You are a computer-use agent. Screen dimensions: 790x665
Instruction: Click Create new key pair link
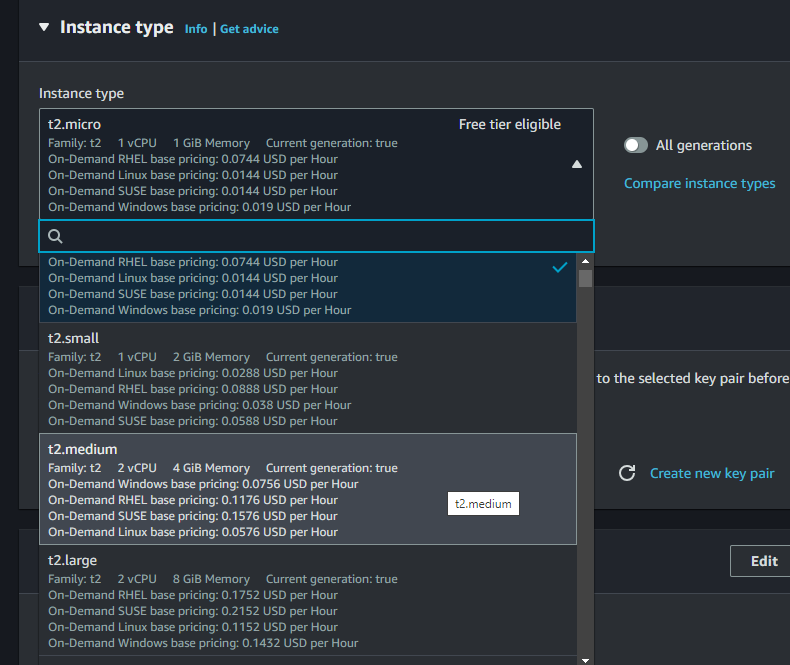(x=712, y=474)
